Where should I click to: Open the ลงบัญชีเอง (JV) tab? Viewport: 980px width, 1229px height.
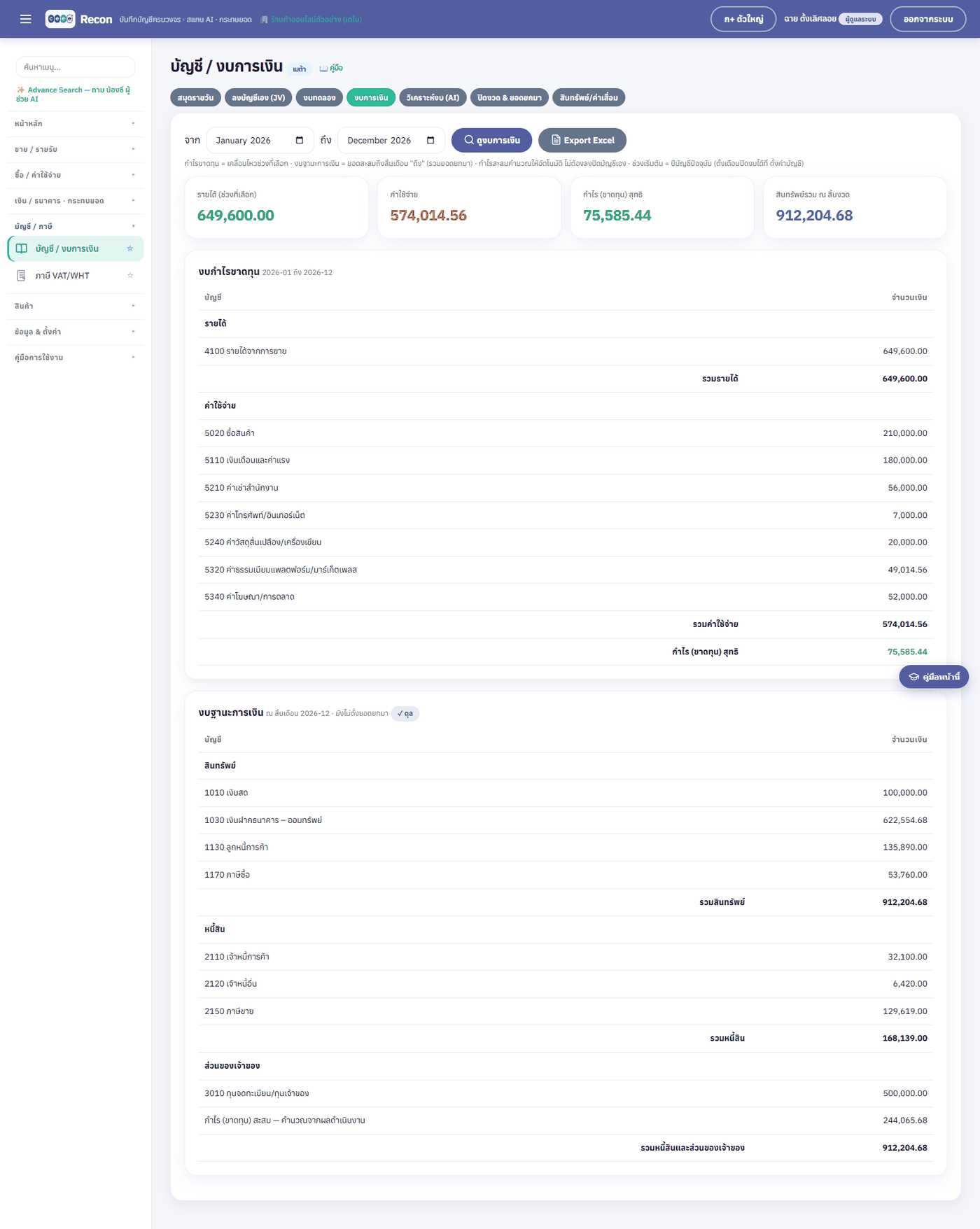click(258, 97)
